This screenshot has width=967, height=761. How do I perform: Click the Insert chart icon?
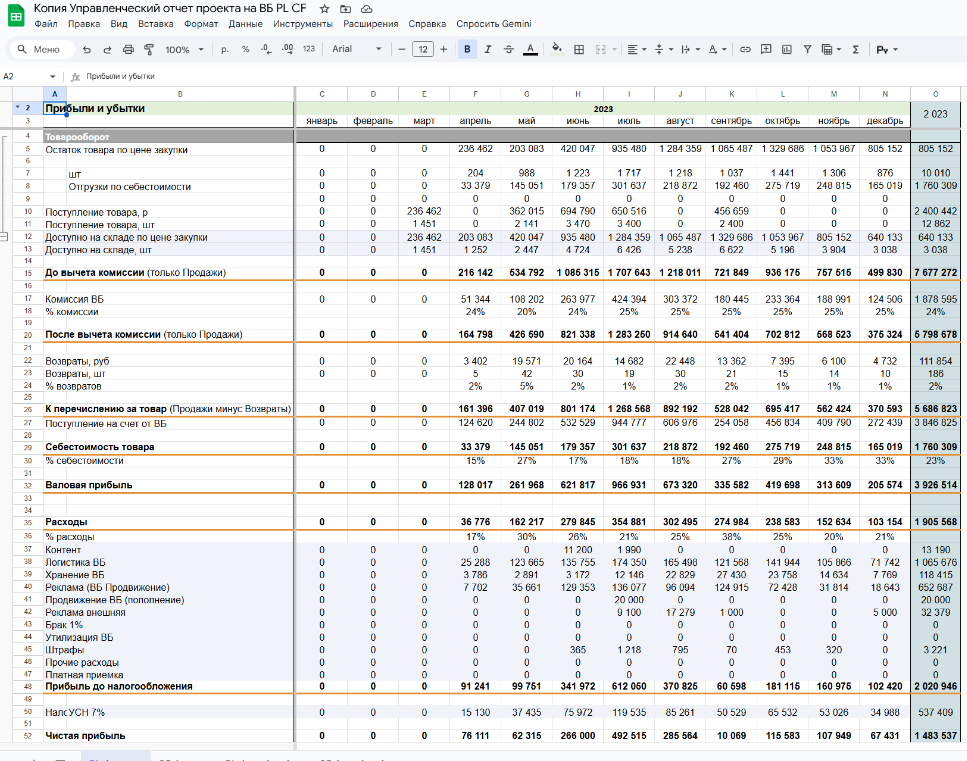click(787, 49)
